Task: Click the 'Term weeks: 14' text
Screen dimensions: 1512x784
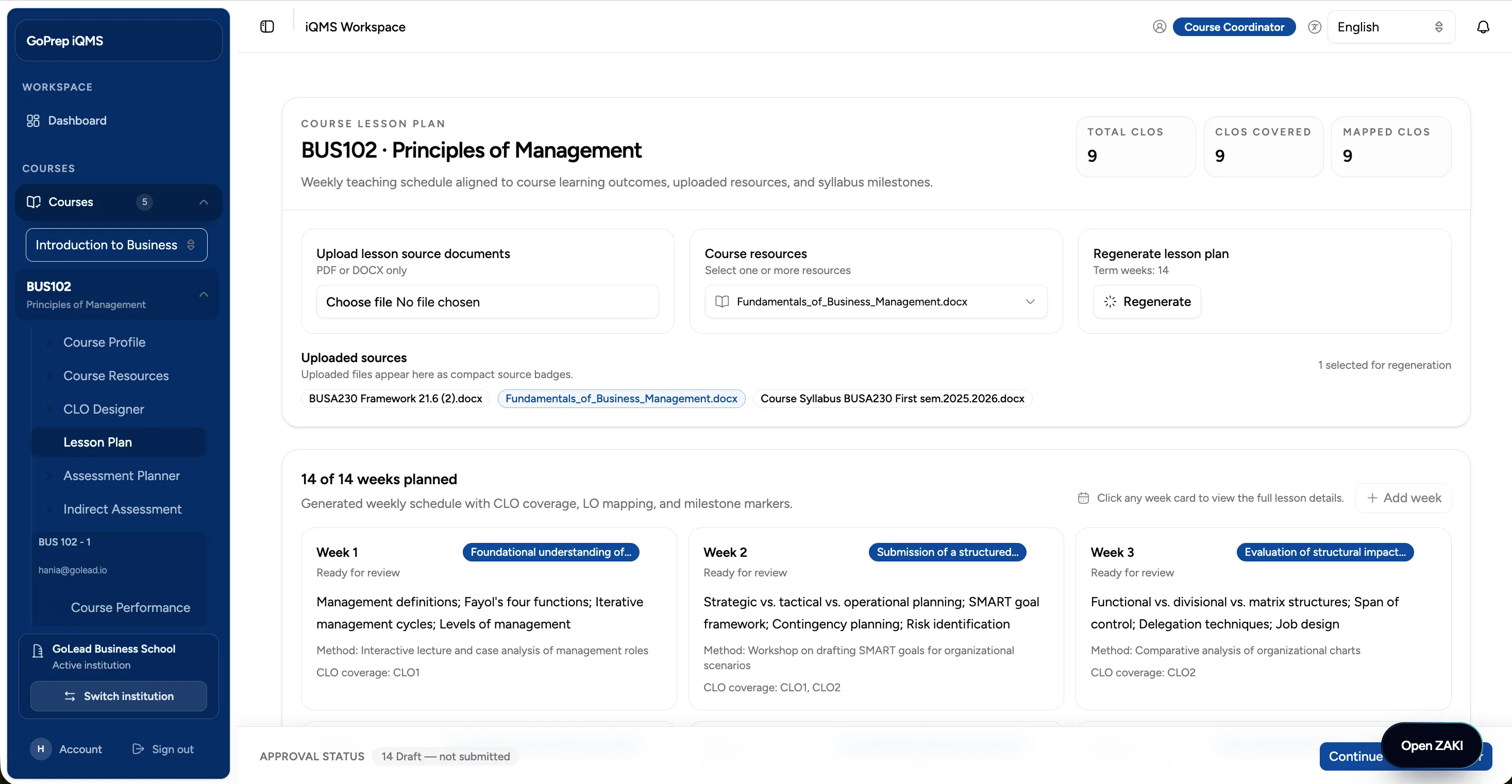Action: [1131, 270]
